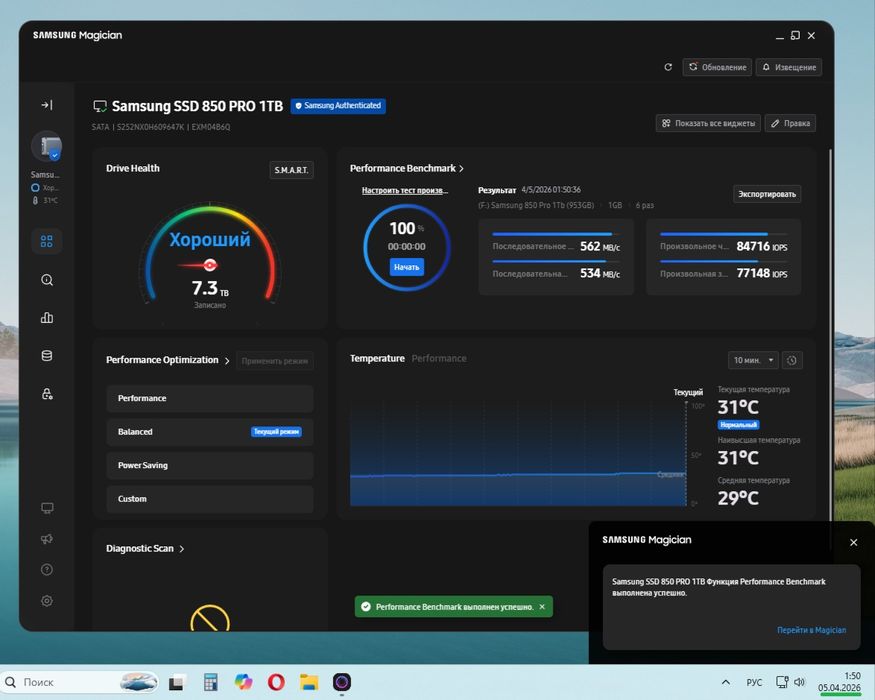875x700 pixels.
Task: Switch to the Performance graph tab
Action: (x=439, y=358)
